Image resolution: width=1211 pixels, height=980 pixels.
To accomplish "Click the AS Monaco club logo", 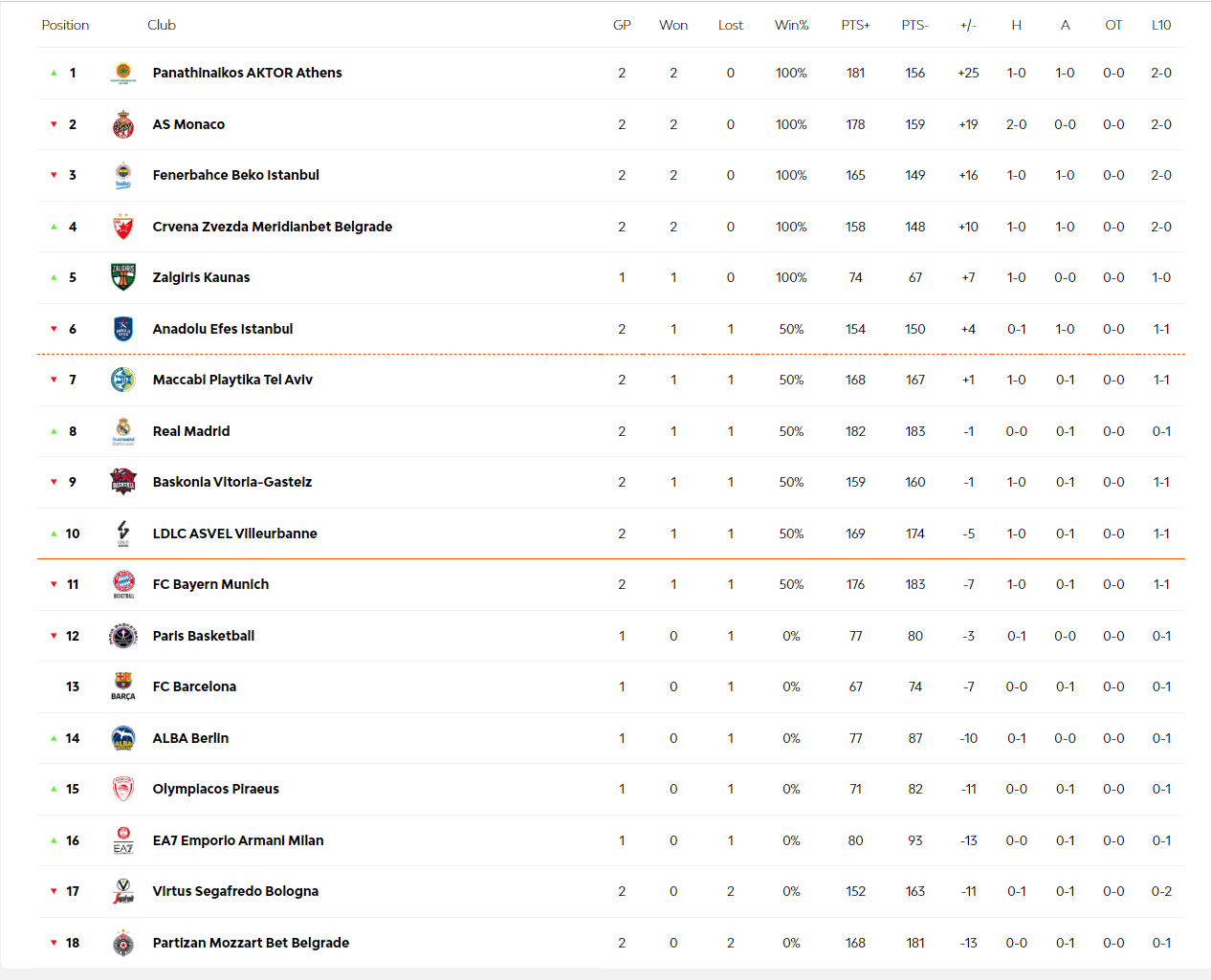I will [x=123, y=124].
